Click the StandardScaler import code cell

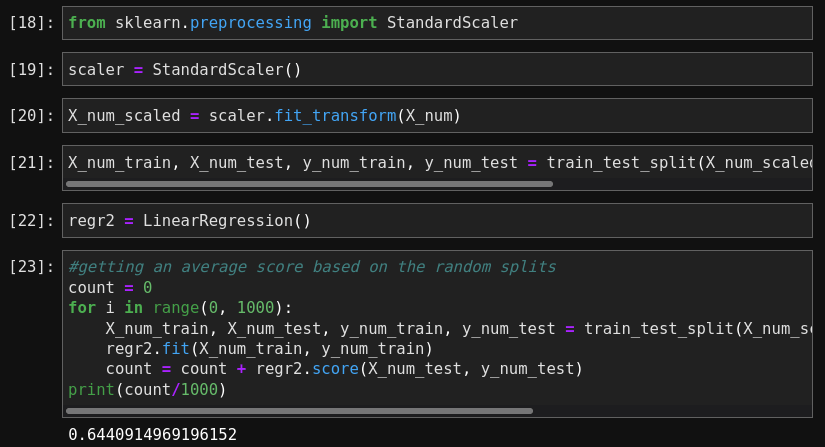pos(436,22)
